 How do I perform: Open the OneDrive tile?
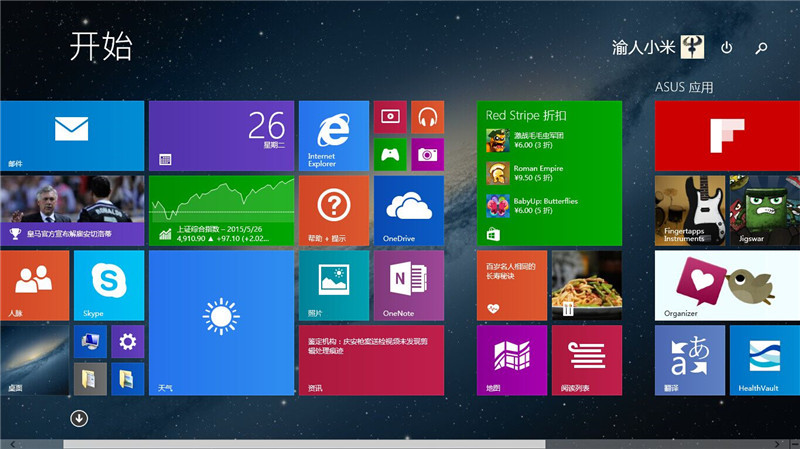[409, 211]
